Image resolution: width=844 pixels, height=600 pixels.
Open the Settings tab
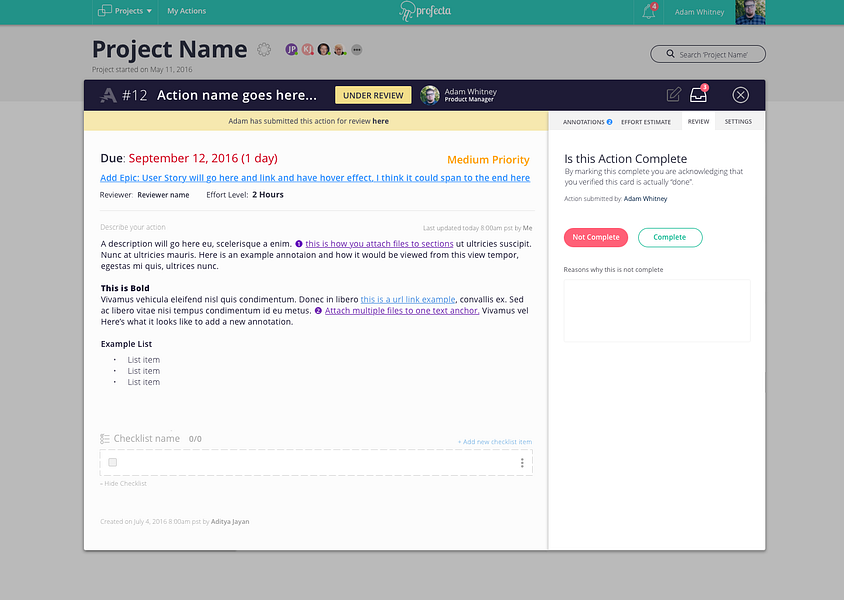738,122
